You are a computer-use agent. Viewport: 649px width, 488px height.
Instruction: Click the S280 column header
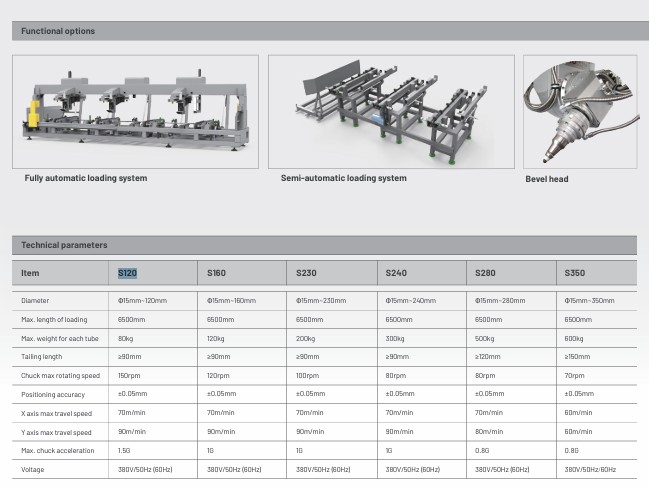[485, 272]
